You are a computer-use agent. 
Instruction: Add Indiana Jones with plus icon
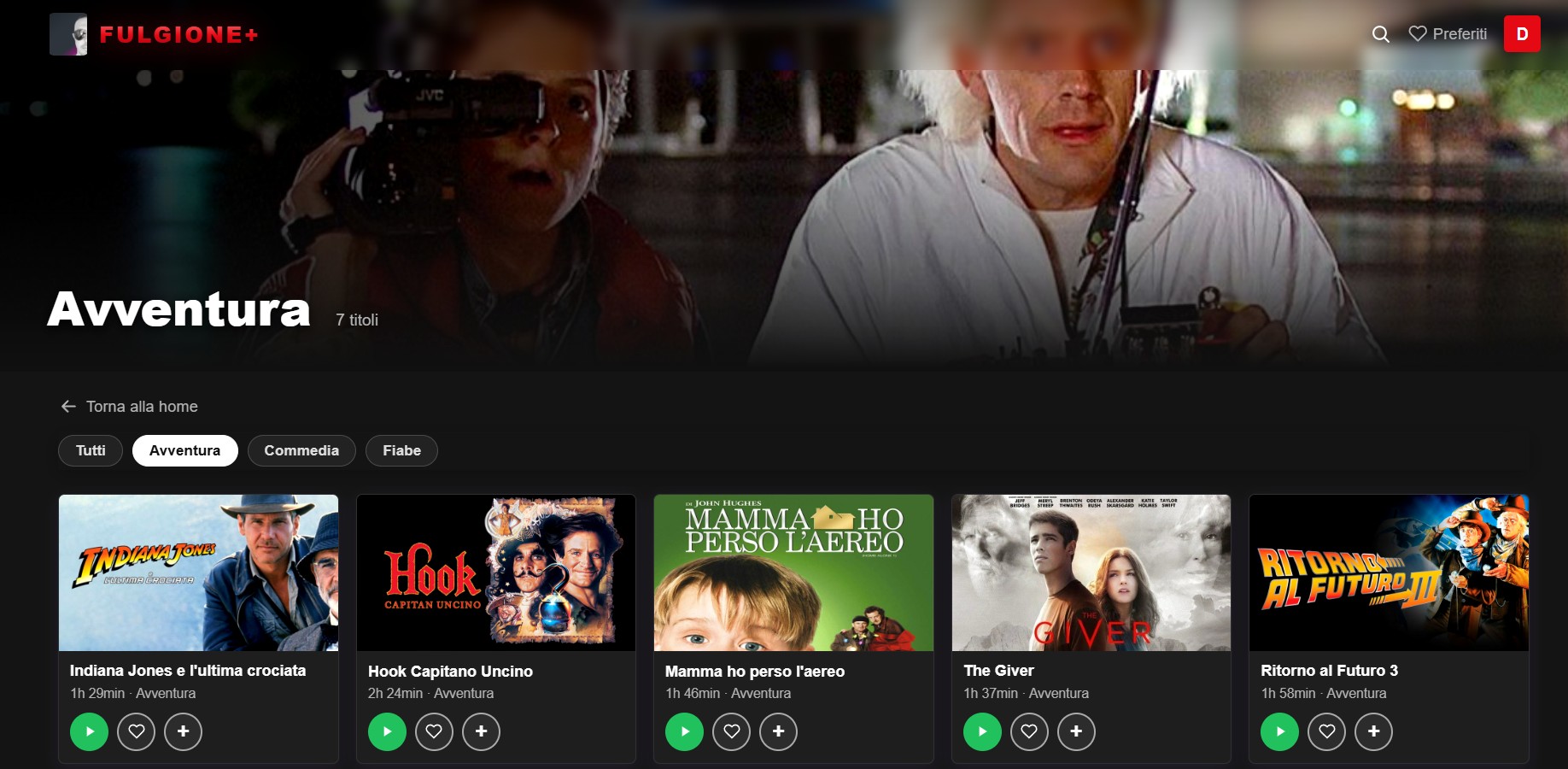coord(183,731)
